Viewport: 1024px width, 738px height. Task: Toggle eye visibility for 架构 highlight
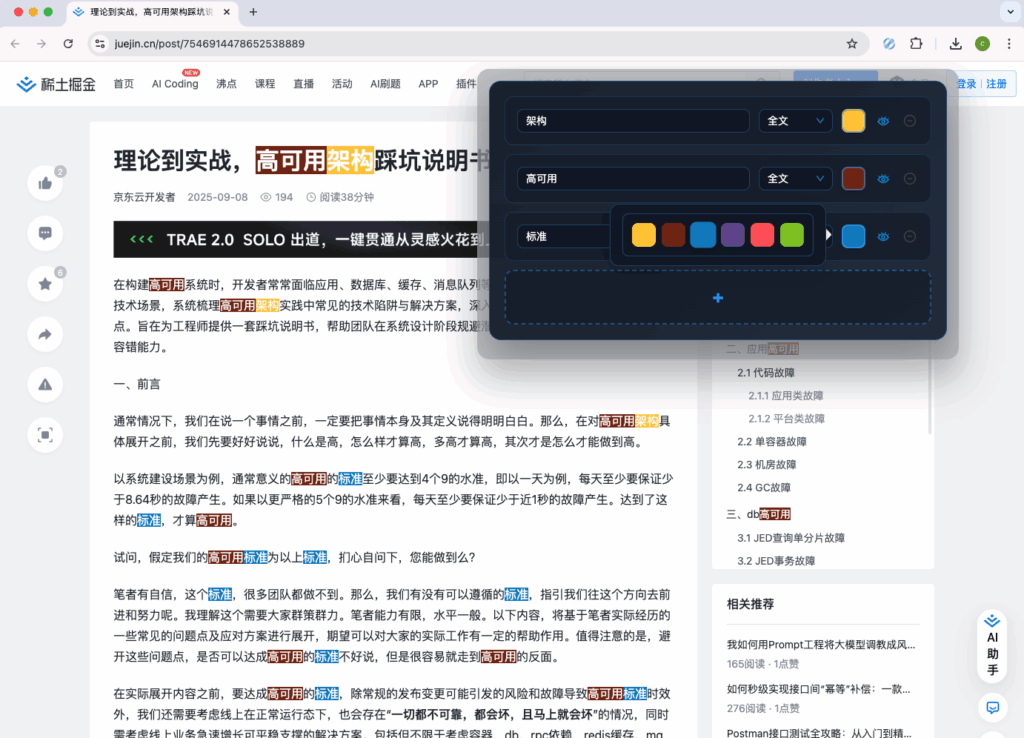click(x=883, y=121)
